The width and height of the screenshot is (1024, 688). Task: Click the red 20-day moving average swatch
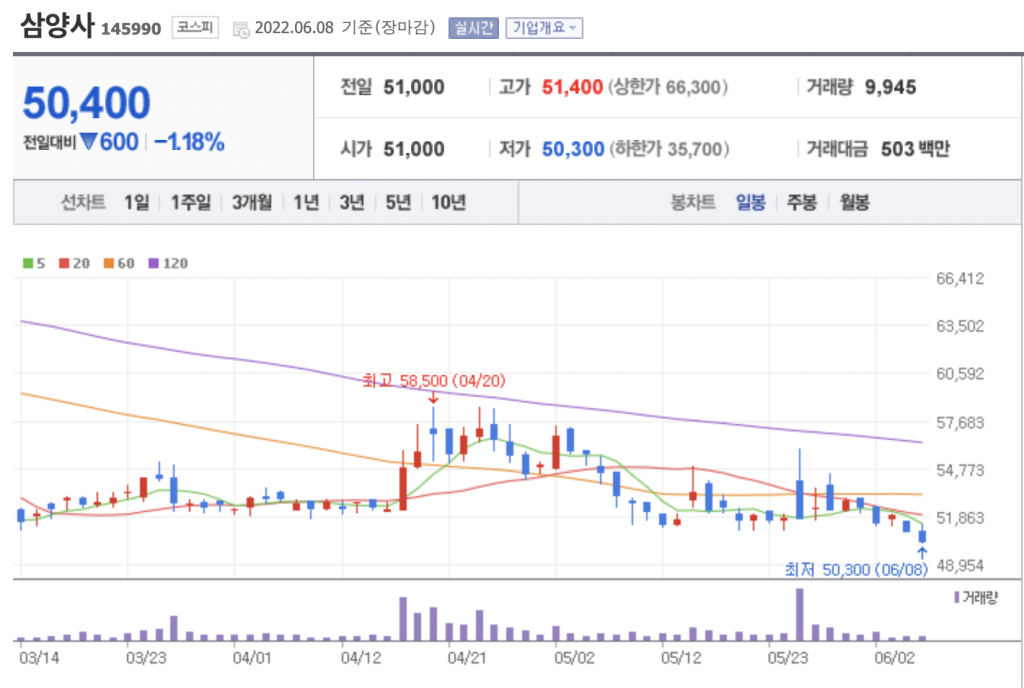click(64, 263)
